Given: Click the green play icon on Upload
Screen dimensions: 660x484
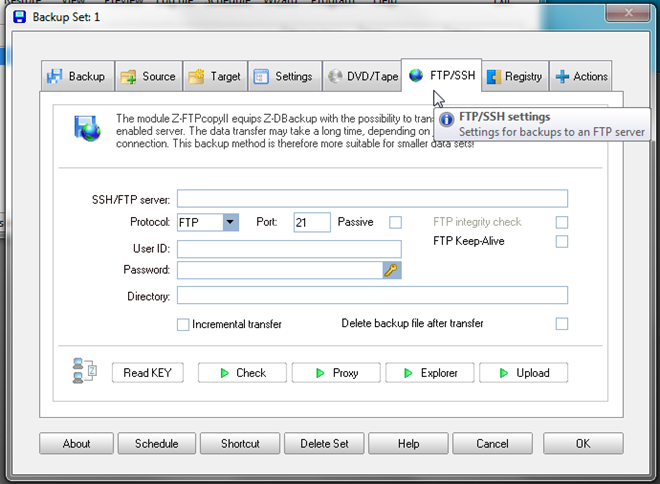Looking at the screenshot, I should pyautogui.click(x=503, y=373).
